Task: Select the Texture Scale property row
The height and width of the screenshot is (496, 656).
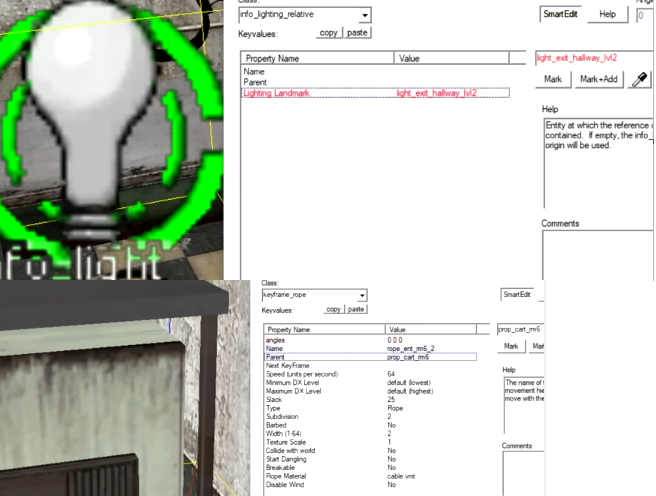Action: 370,442
